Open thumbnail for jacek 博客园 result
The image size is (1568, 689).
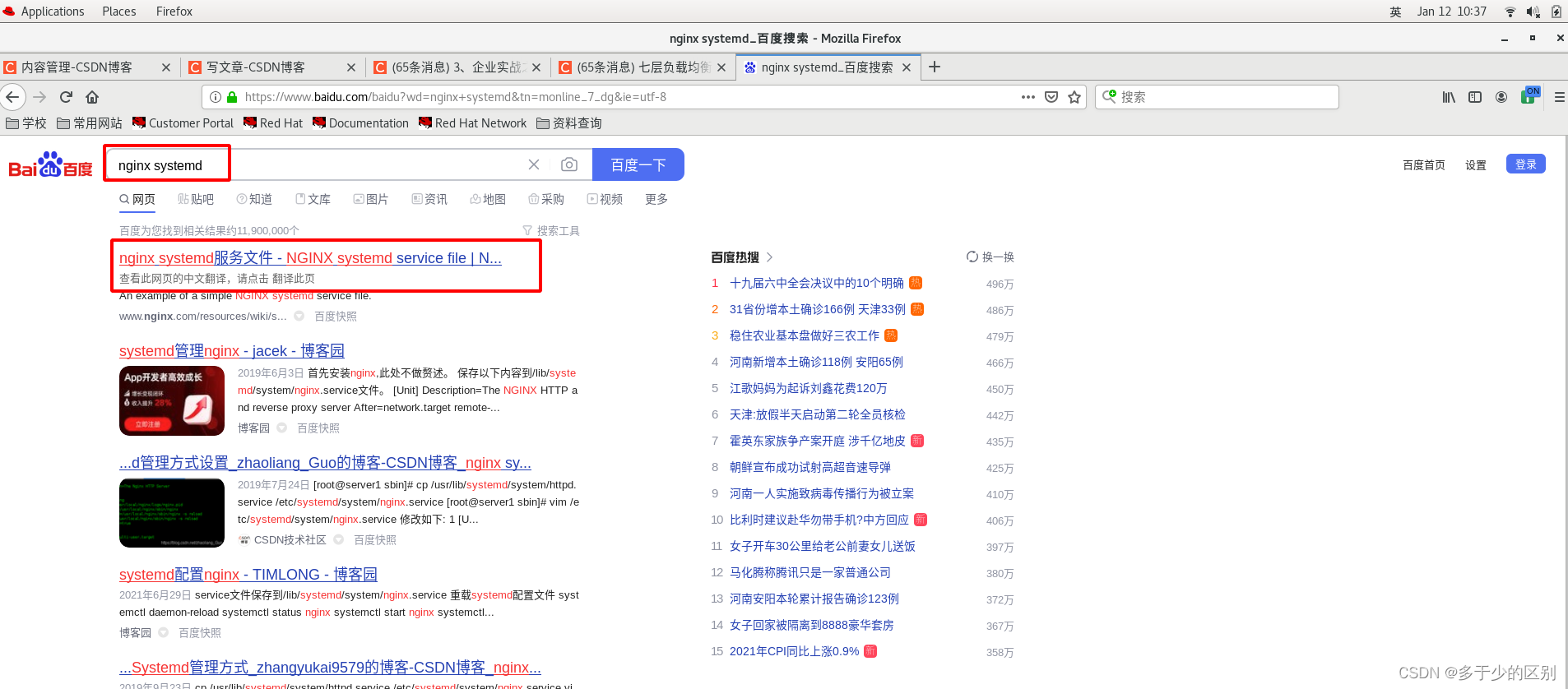point(172,400)
